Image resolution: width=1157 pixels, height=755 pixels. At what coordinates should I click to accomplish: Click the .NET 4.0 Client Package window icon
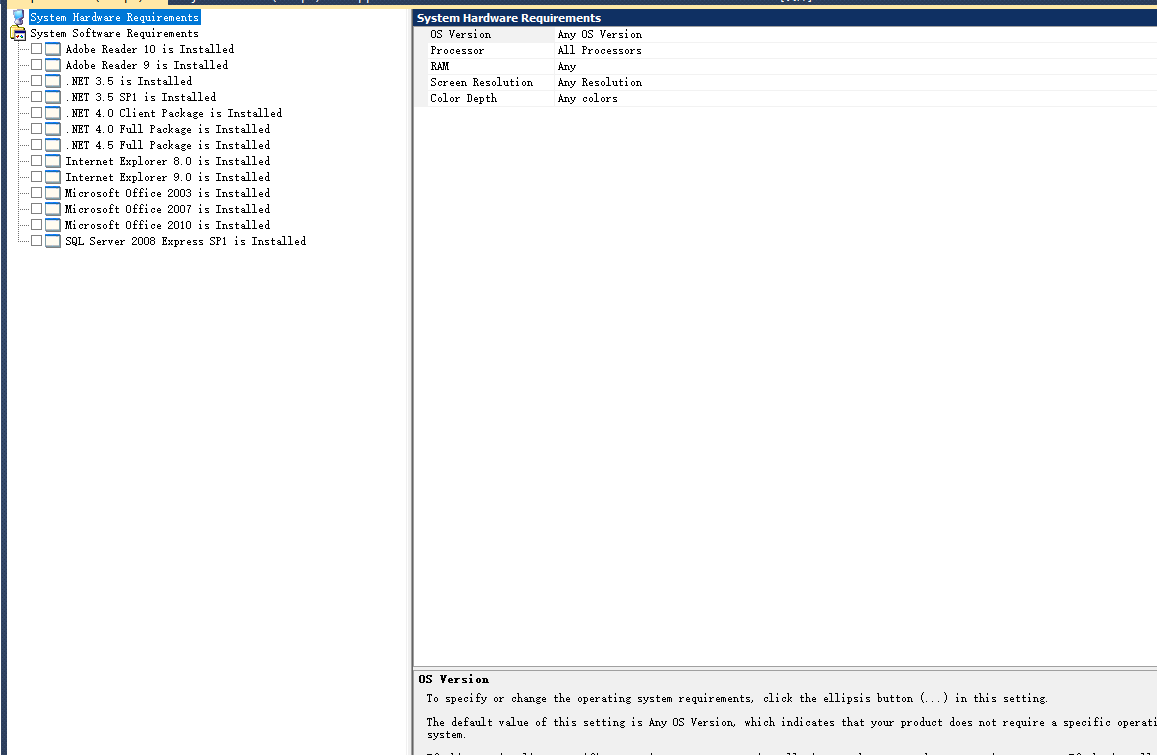[x=52, y=113]
